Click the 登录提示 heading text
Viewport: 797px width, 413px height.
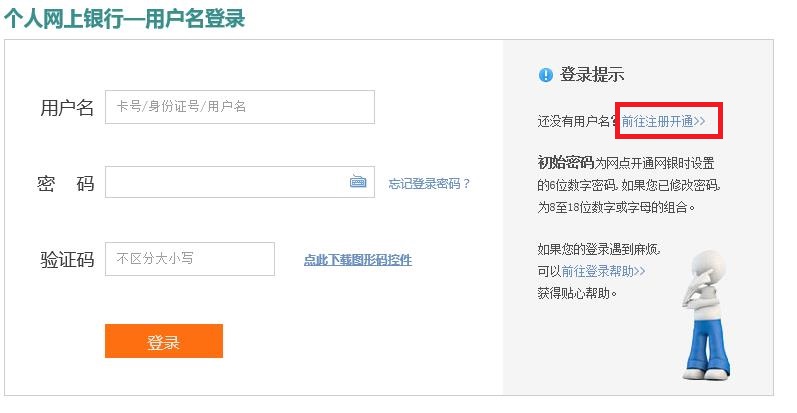tap(592, 75)
